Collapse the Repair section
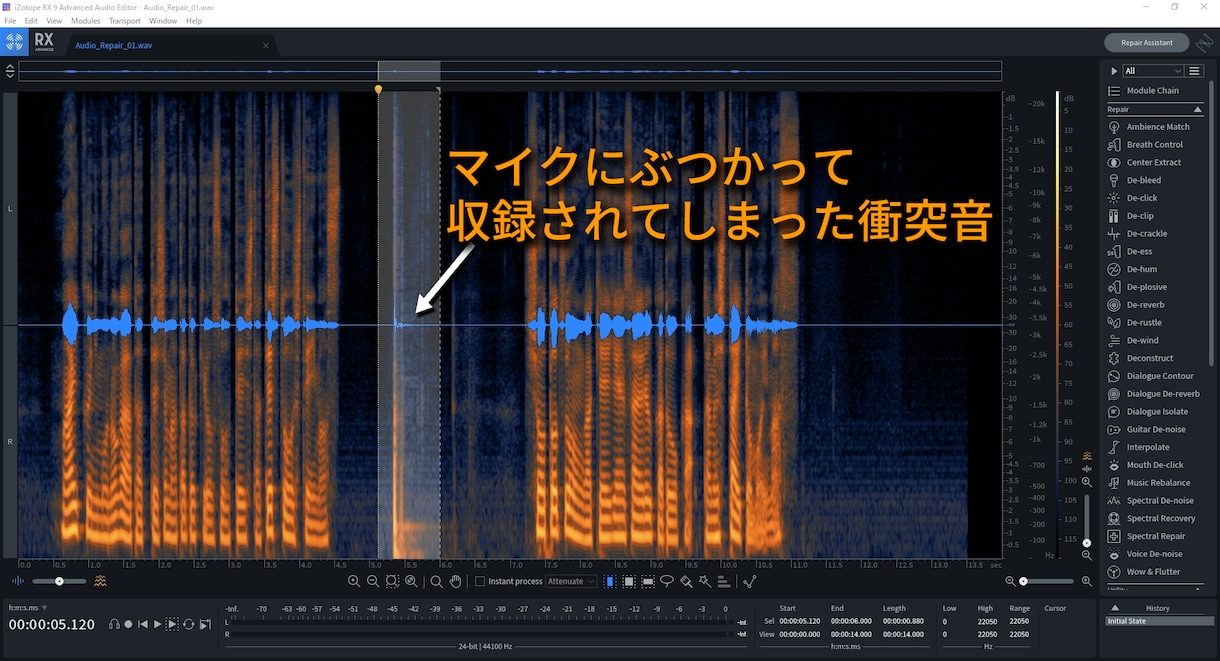1220x661 pixels. pos(1198,109)
